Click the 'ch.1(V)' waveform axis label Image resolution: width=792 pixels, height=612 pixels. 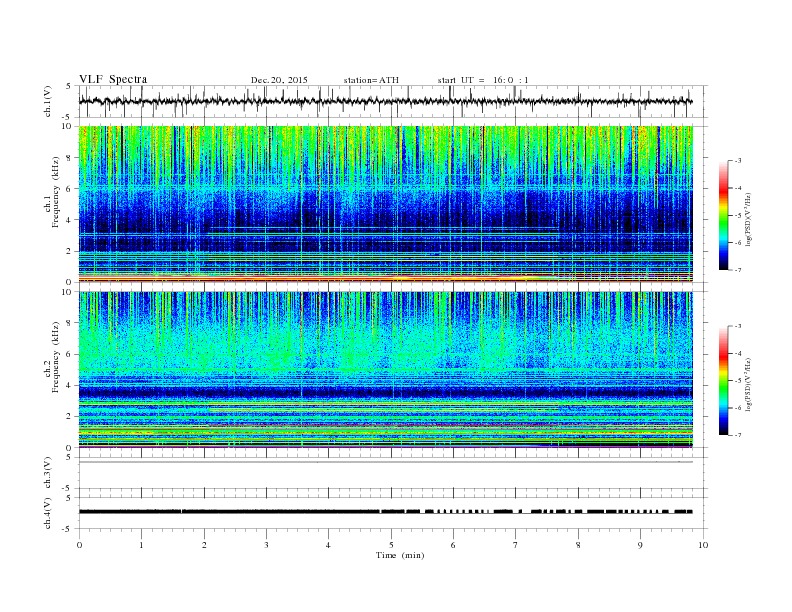(47, 101)
